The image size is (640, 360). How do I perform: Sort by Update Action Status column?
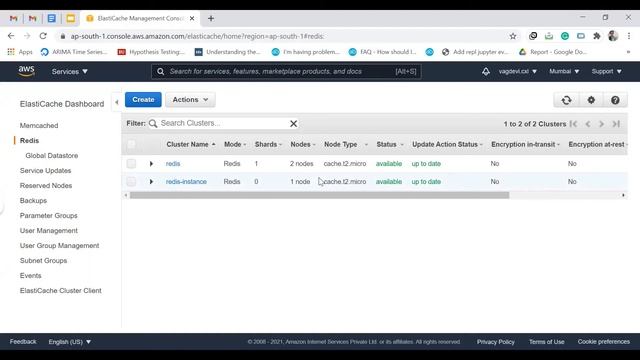click(x=447, y=144)
